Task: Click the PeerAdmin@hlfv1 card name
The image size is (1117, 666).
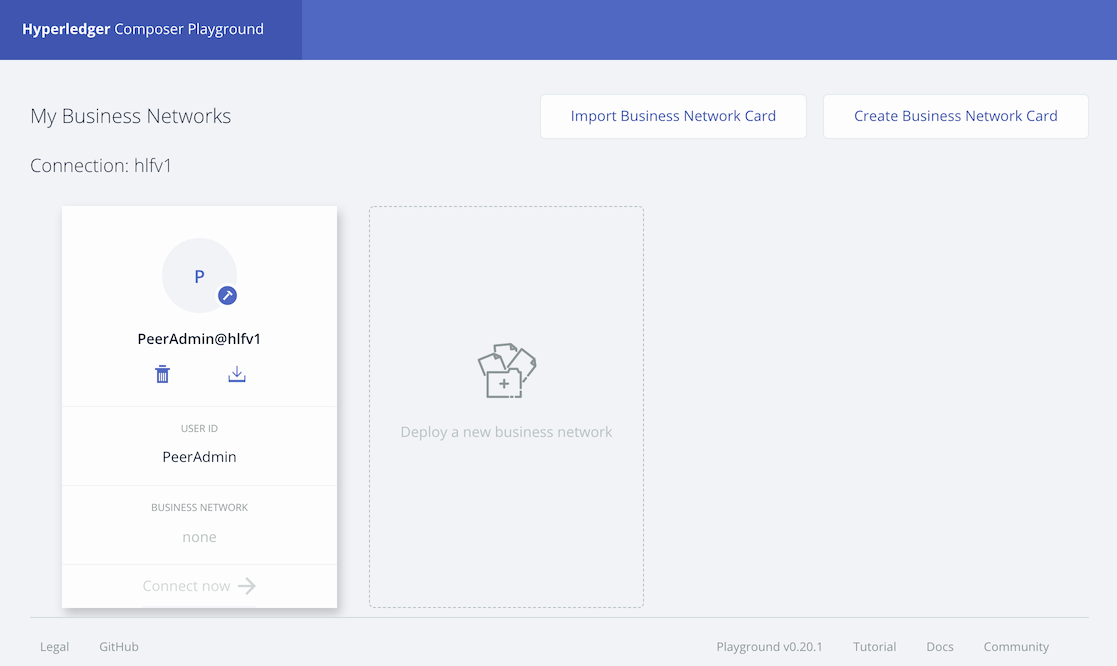Action: 199,338
